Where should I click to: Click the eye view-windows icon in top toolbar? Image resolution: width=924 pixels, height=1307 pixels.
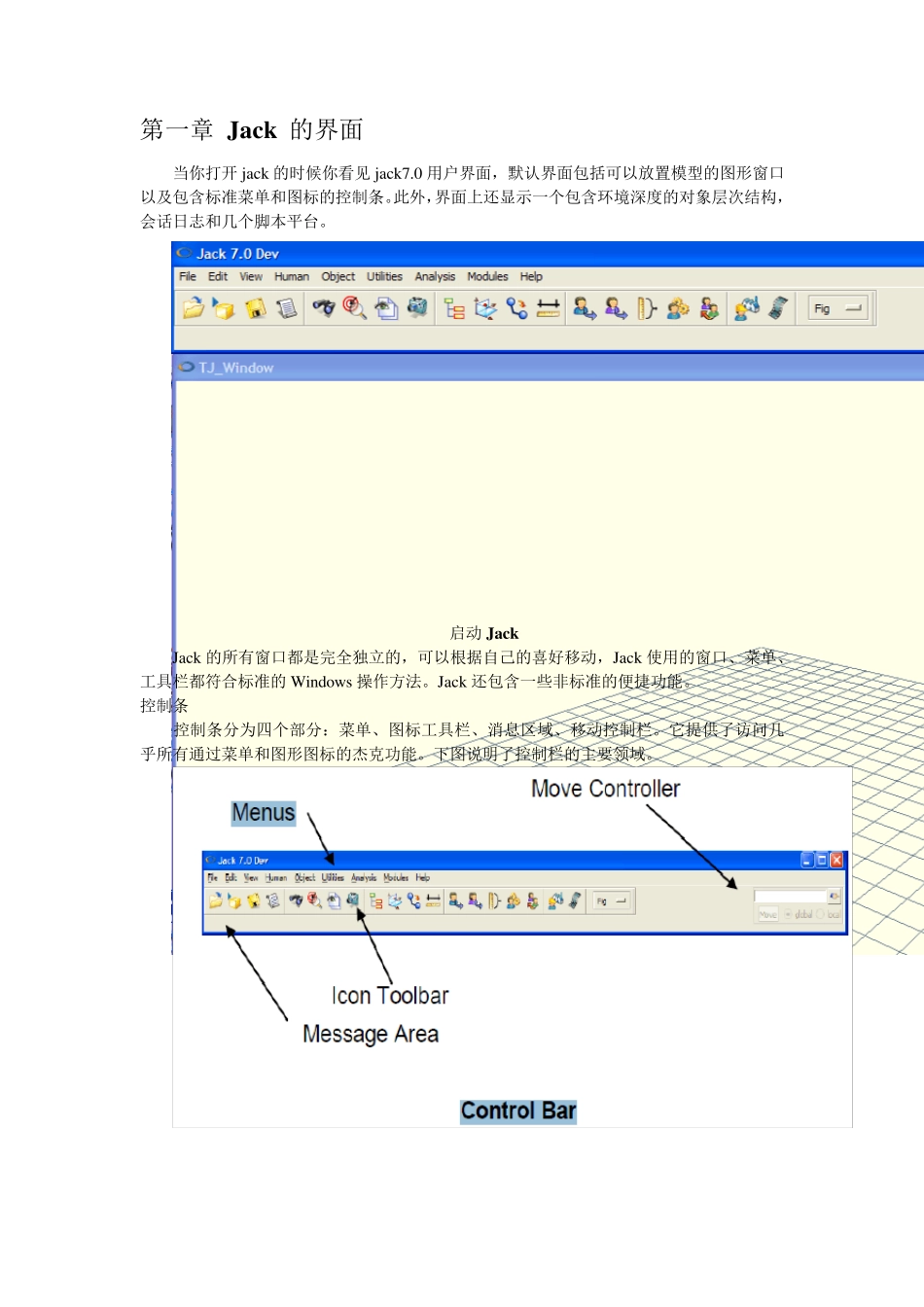pyautogui.click(x=386, y=308)
